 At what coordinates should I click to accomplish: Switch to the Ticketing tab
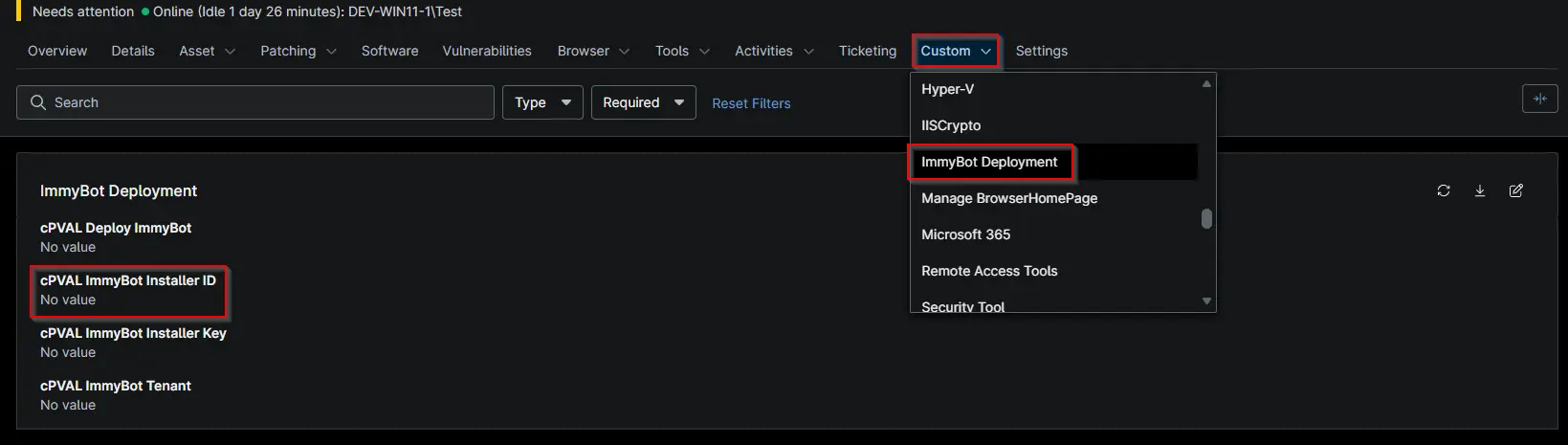coord(868,51)
